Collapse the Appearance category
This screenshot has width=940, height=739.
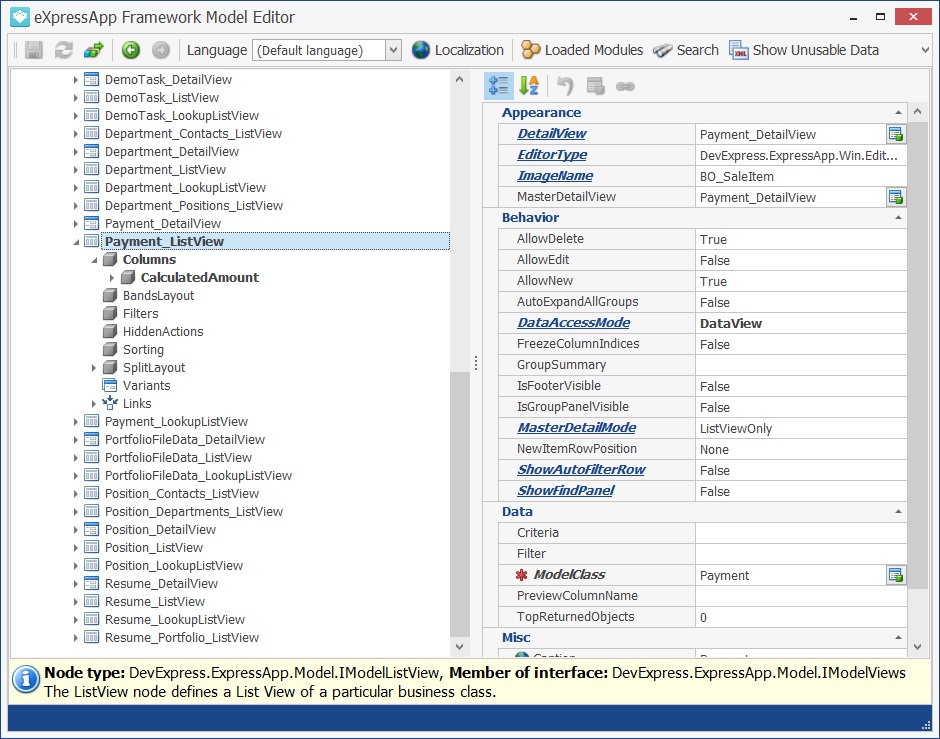(x=898, y=113)
